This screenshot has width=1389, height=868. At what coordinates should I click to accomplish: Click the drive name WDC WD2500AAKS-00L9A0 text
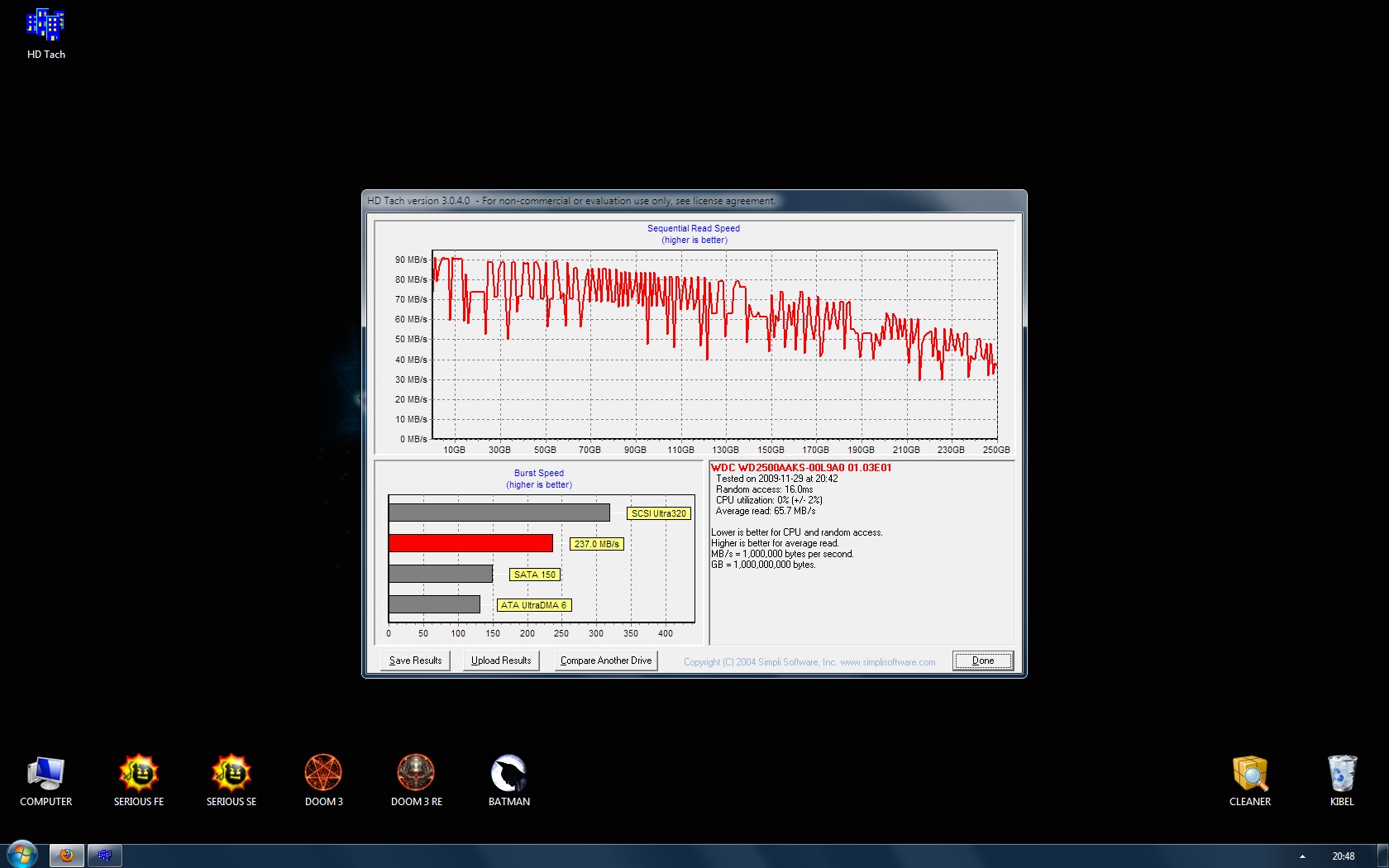click(x=801, y=468)
